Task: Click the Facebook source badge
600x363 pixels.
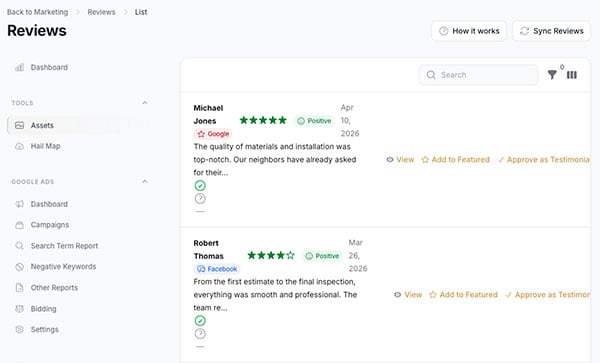Action: (217, 269)
